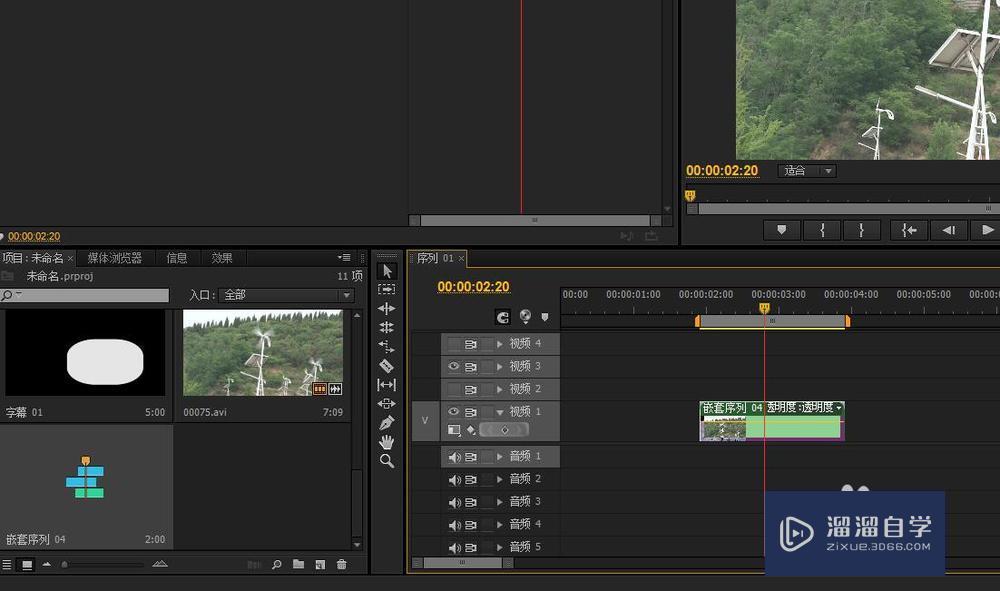Screen dimensions: 1000x591
Task: Open the 效果 tab
Action: [x=222, y=258]
